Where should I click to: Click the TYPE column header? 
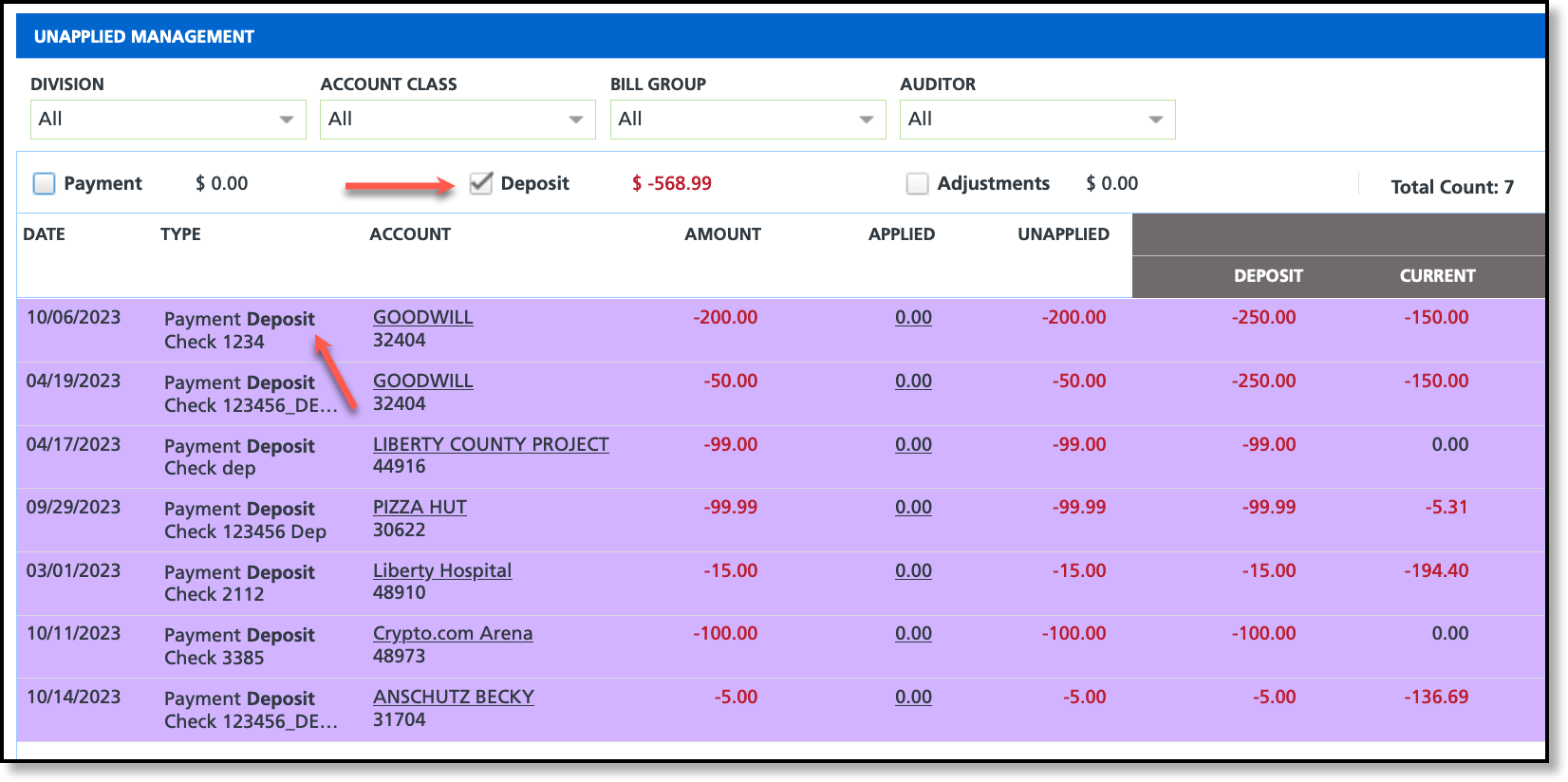(x=180, y=234)
